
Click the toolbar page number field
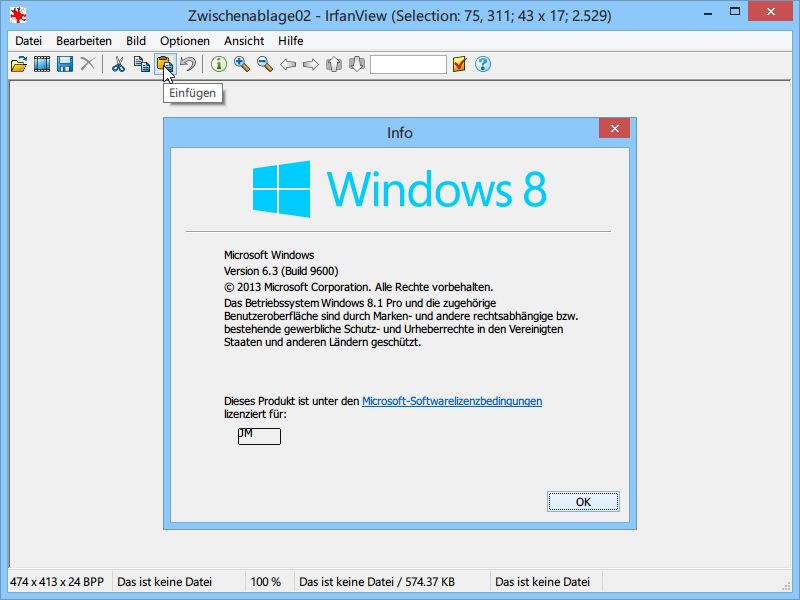coord(408,64)
